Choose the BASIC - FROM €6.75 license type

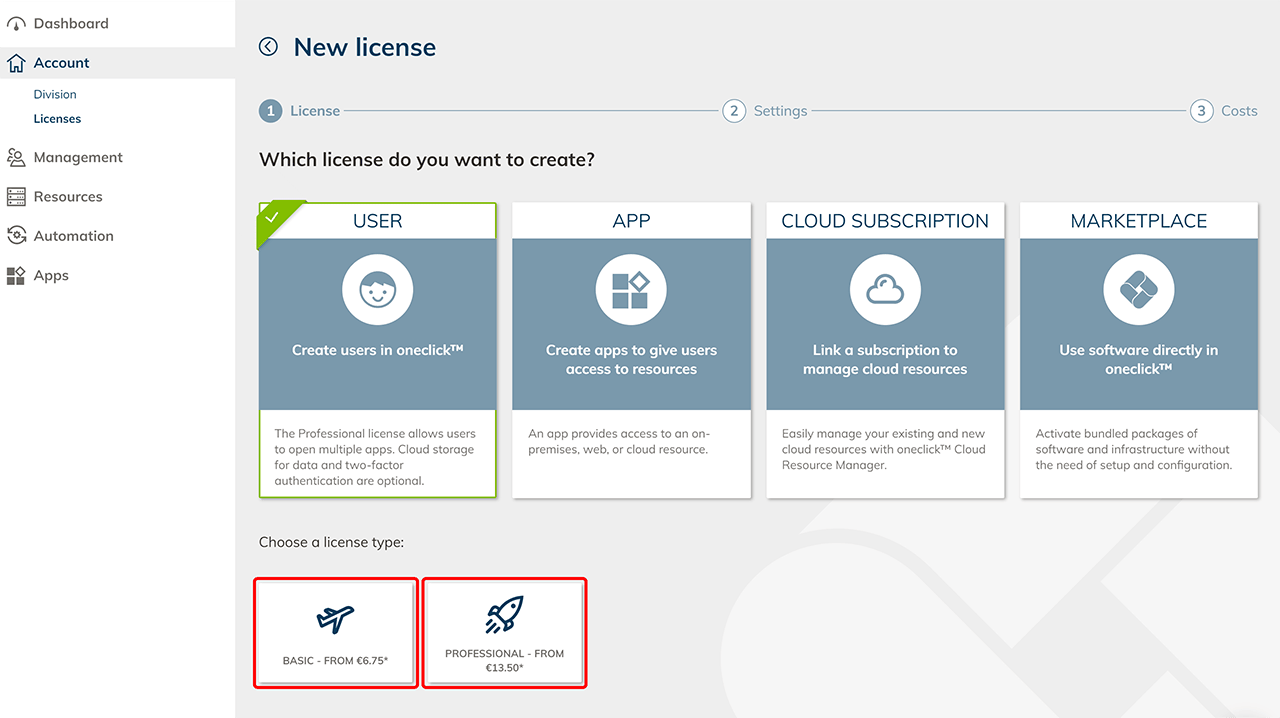pyautogui.click(x=335, y=661)
